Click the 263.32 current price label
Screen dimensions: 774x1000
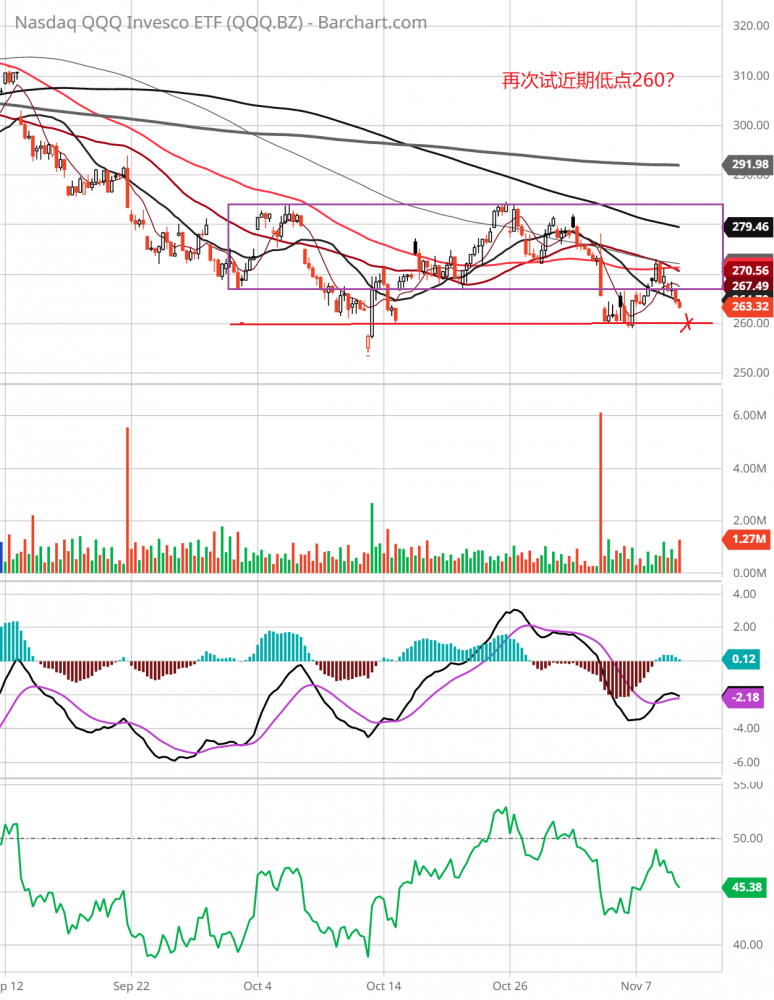(x=745, y=305)
